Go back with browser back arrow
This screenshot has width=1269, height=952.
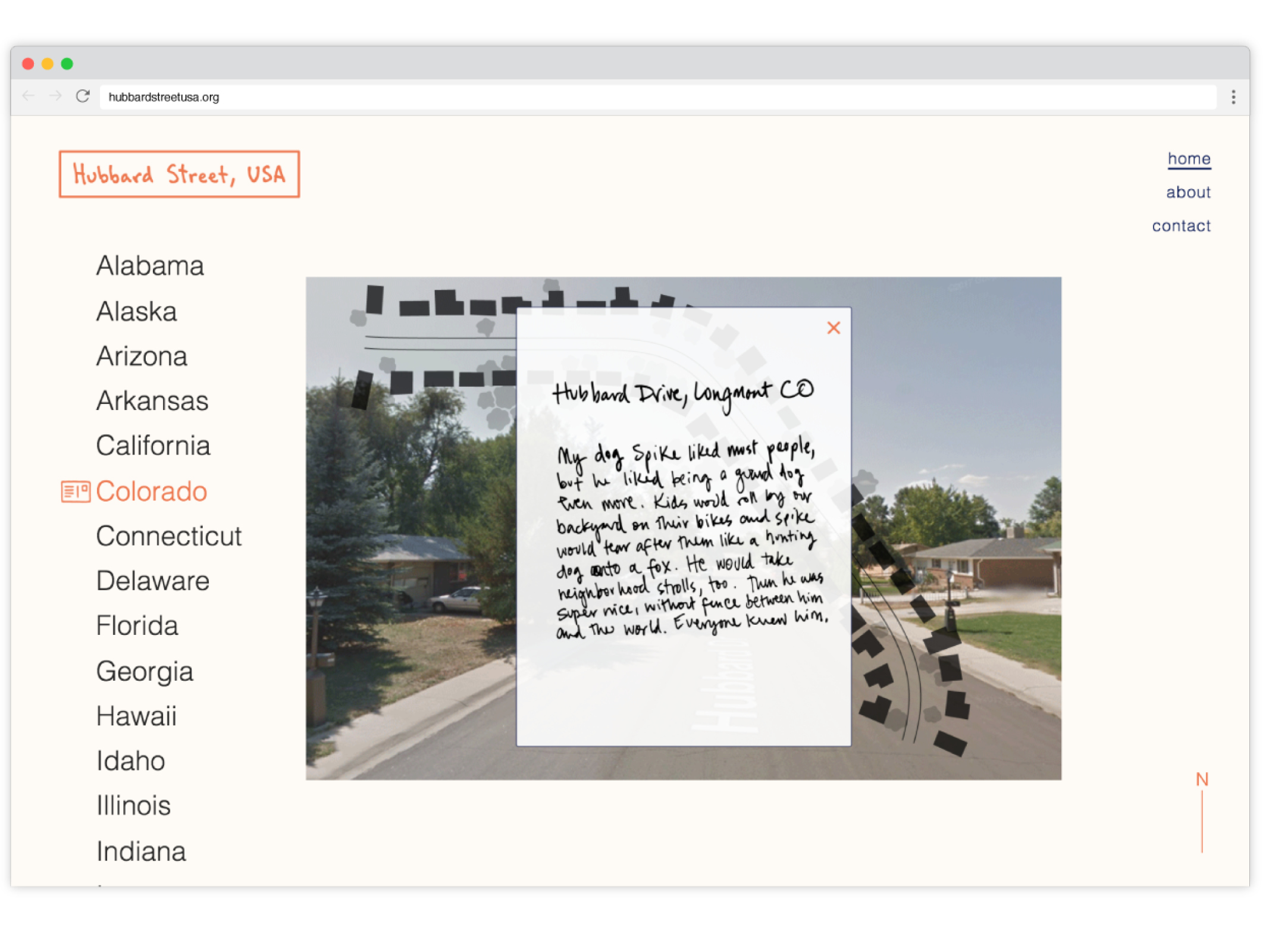coord(28,96)
